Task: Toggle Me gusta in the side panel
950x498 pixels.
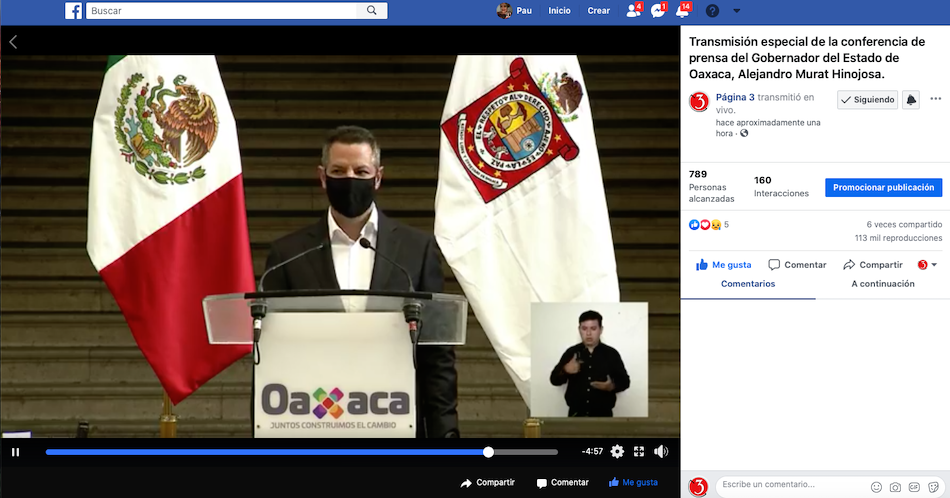Action: [x=723, y=265]
